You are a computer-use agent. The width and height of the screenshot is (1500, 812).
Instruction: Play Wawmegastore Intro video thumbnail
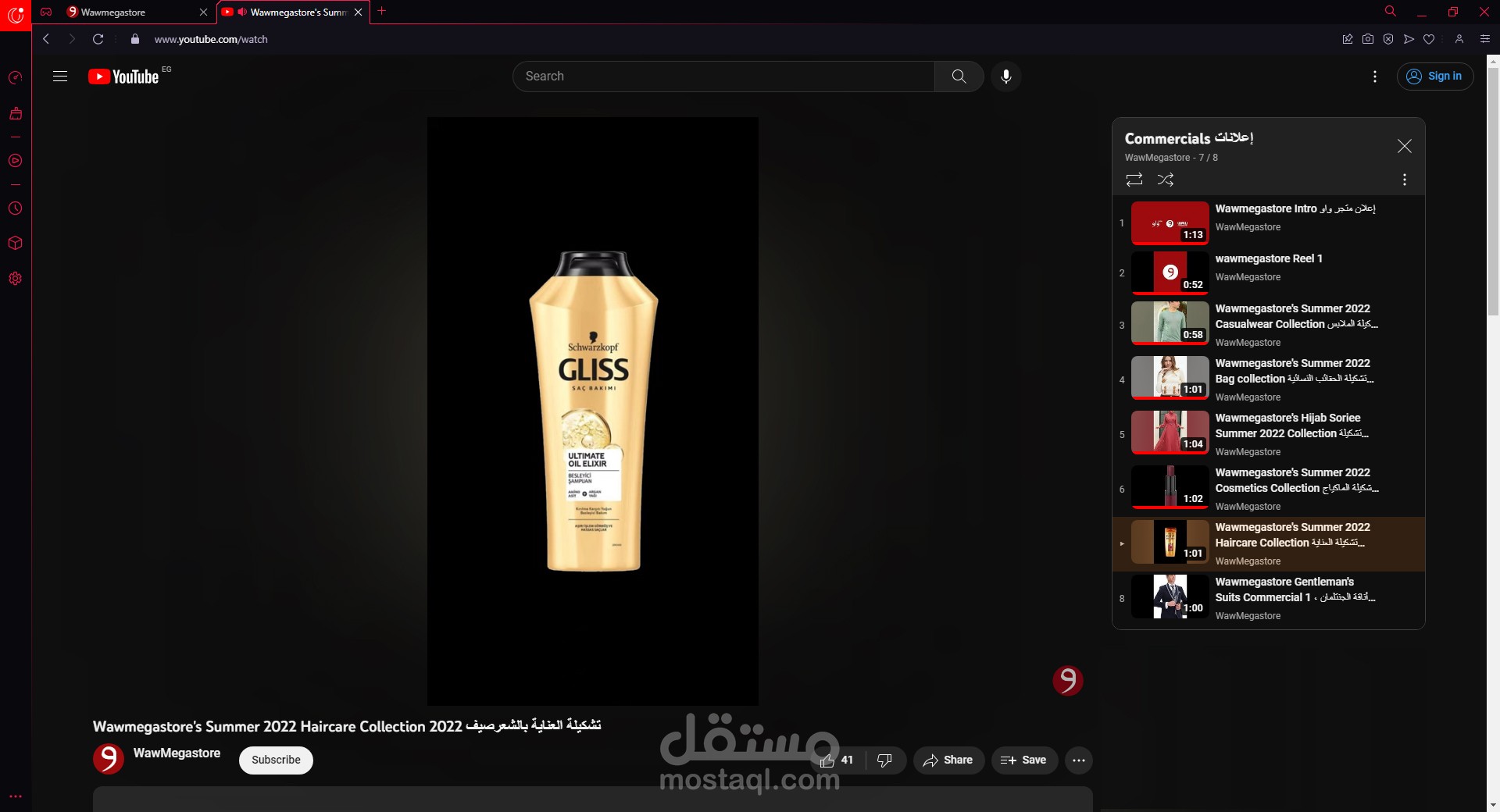1170,223
